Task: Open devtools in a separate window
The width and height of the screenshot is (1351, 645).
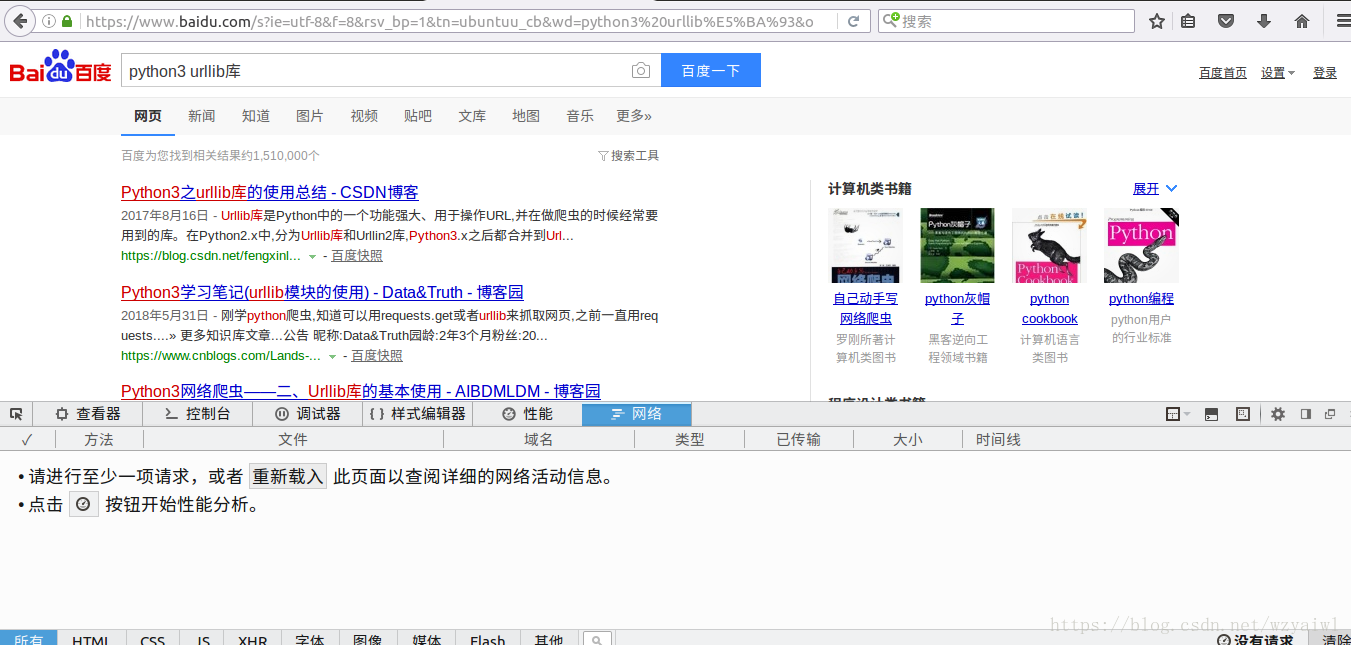Action: [x=1330, y=414]
